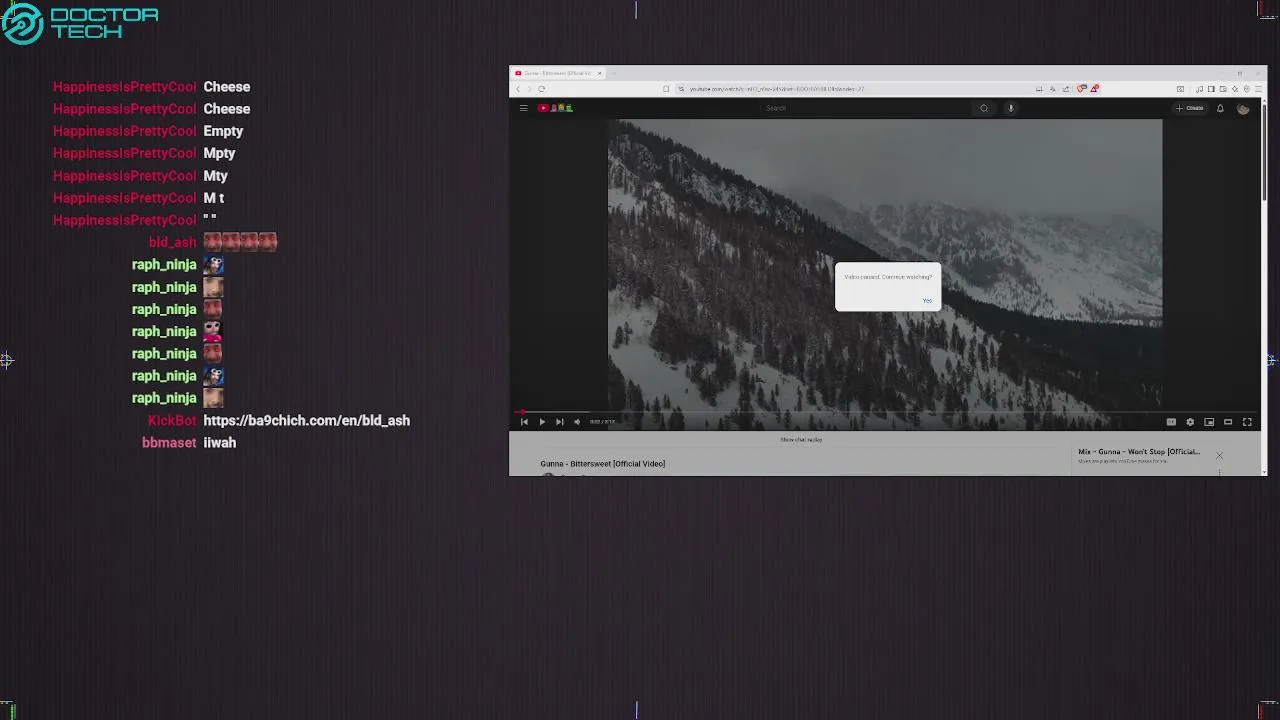Open a new browser tab

click(615, 73)
